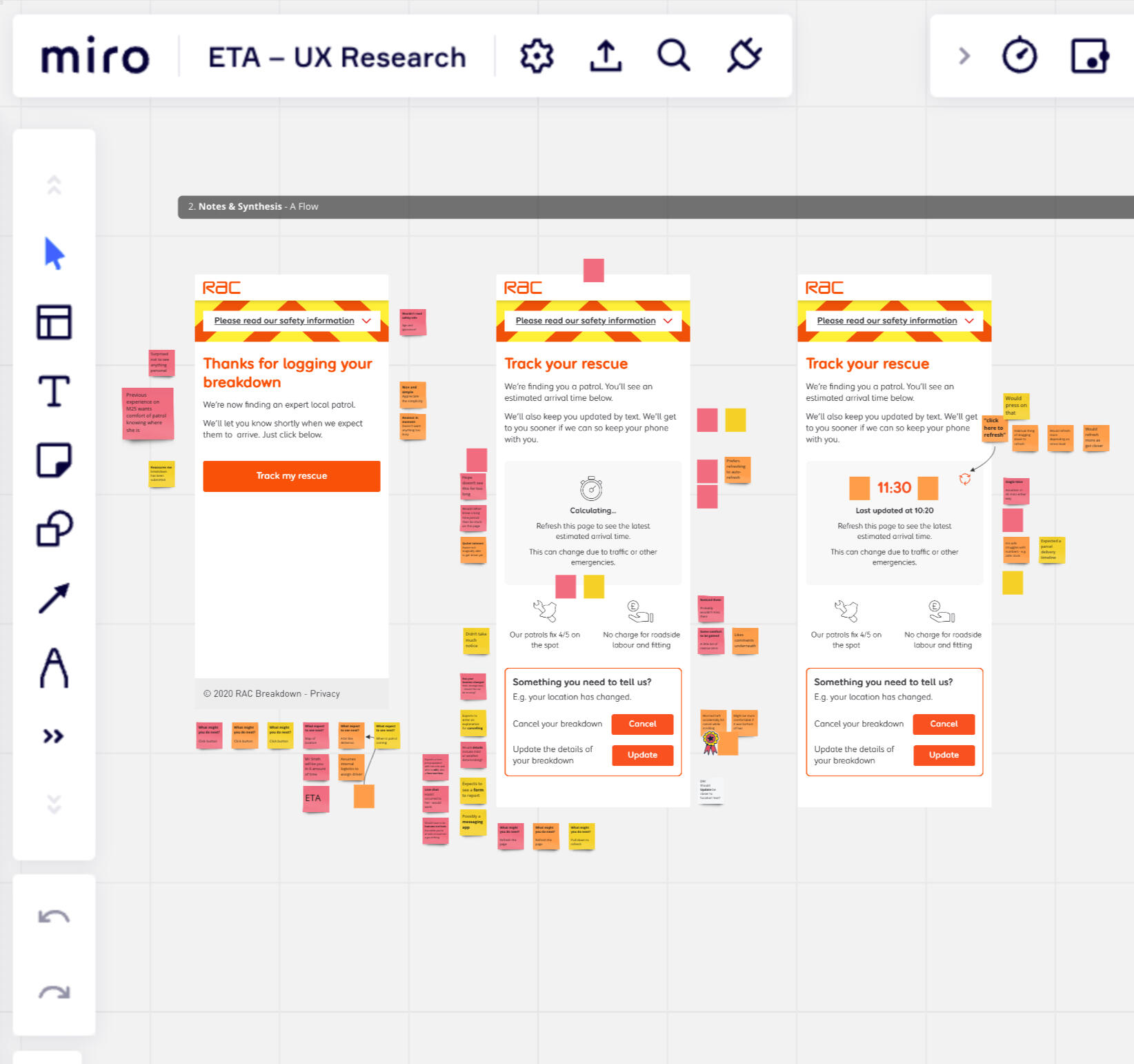Open the timer tool
Viewport: 1134px width, 1064px height.
[1019, 56]
